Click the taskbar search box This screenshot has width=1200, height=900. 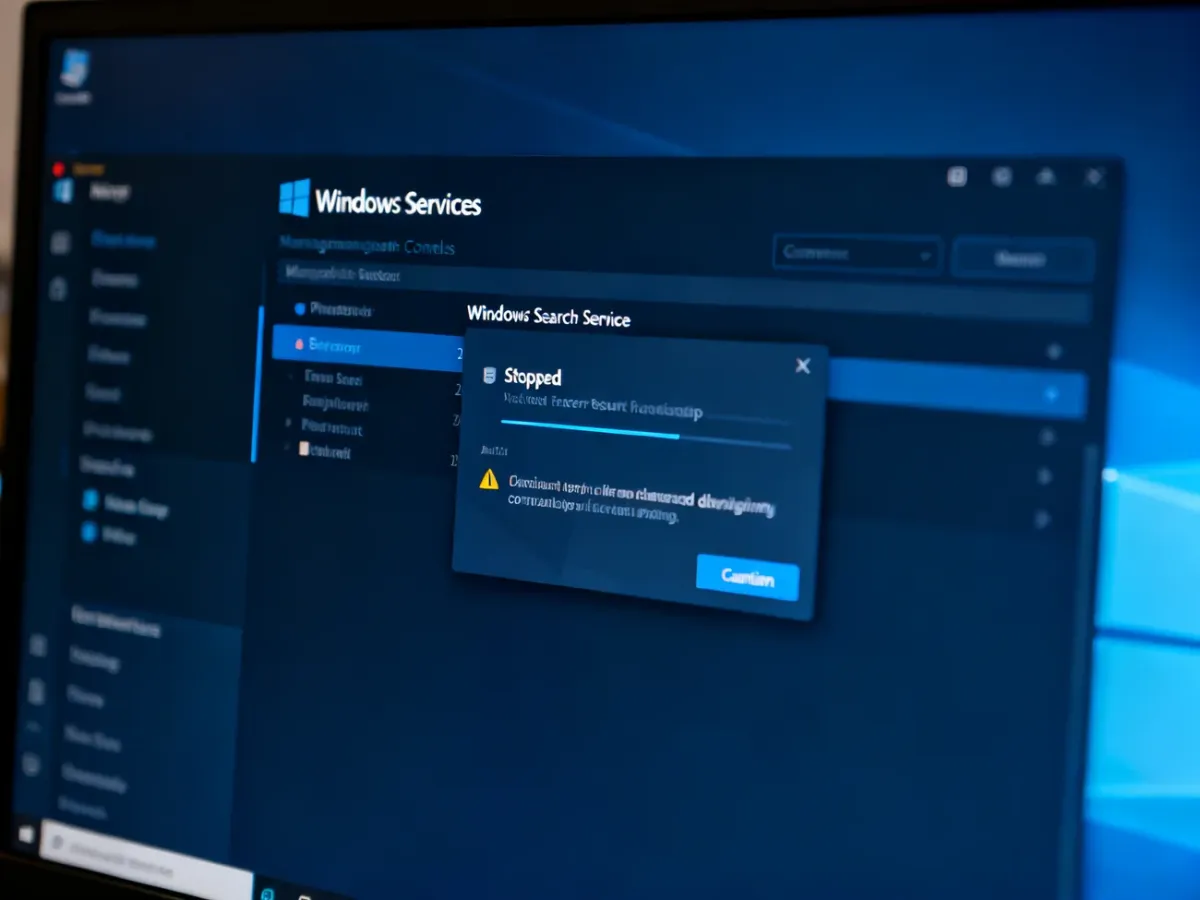coord(145,860)
